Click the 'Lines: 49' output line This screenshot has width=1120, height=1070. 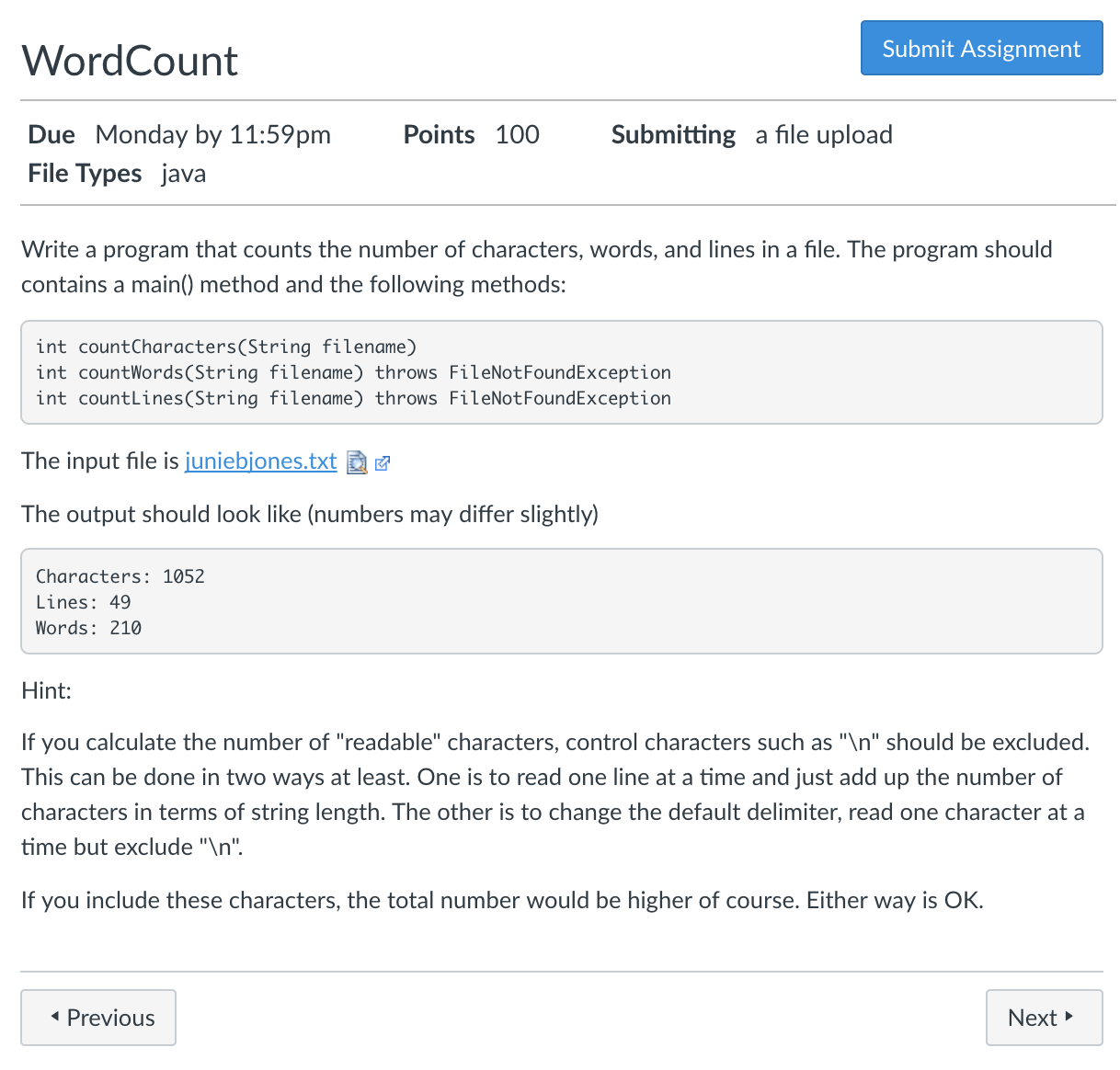(x=84, y=602)
